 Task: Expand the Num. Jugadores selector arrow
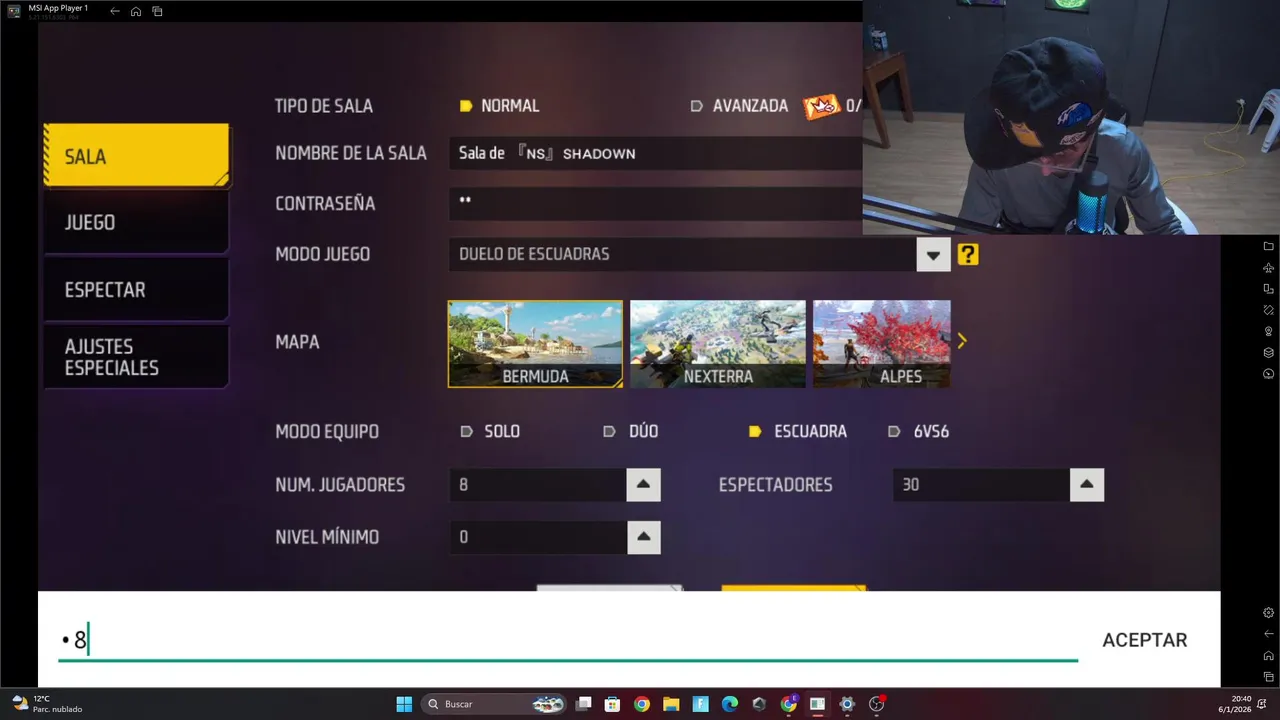click(x=643, y=485)
